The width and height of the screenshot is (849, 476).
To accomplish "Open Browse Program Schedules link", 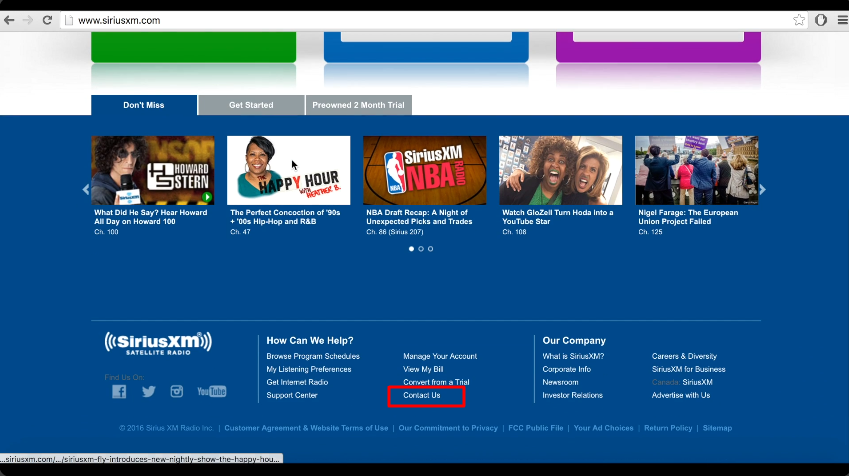I will pyautogui.click(x=313, y=356).
